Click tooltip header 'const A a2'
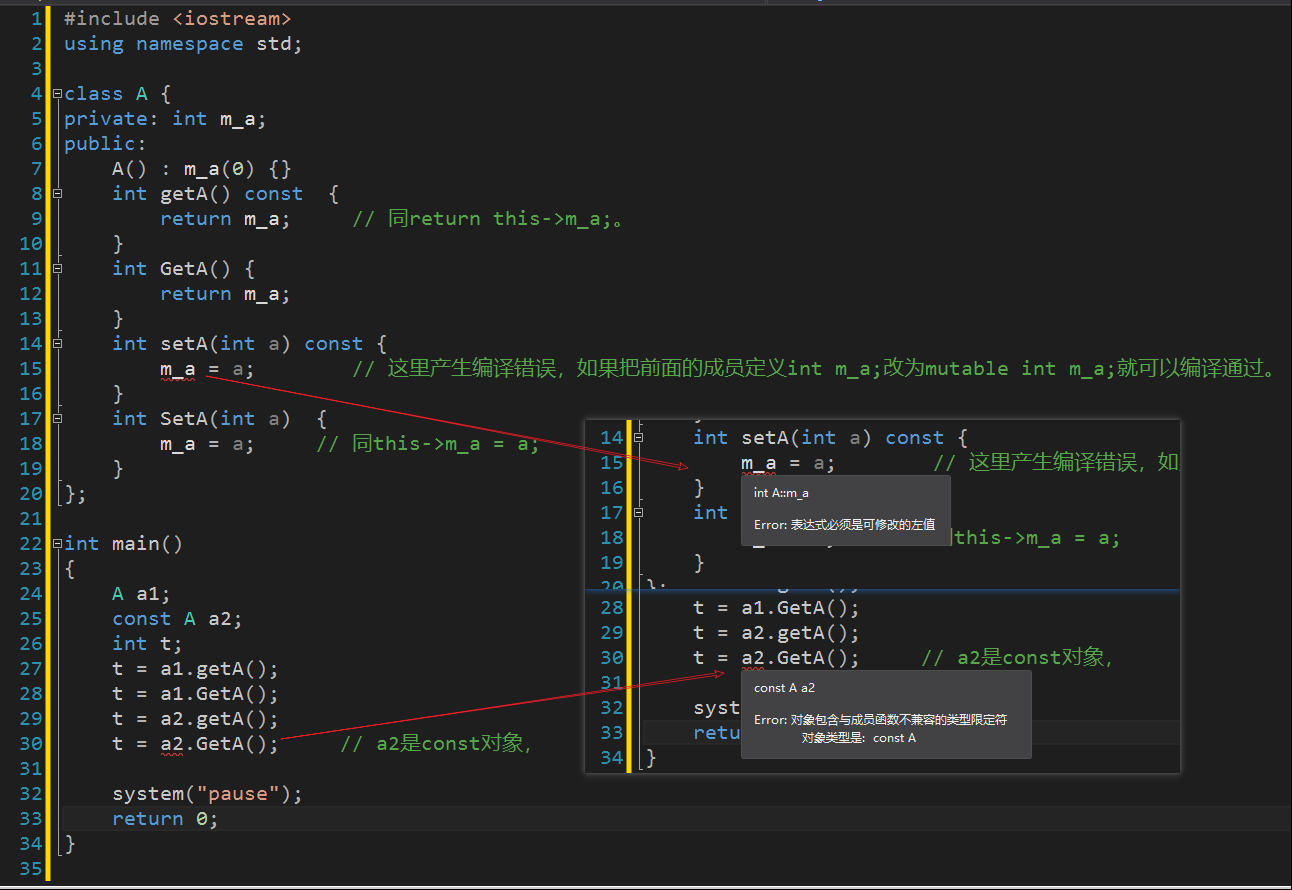 coord(784,688)
